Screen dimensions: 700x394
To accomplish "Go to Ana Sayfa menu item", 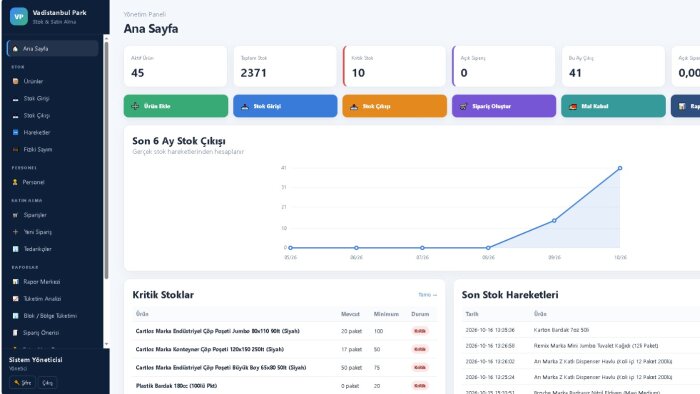I will [x=53, y=49].
